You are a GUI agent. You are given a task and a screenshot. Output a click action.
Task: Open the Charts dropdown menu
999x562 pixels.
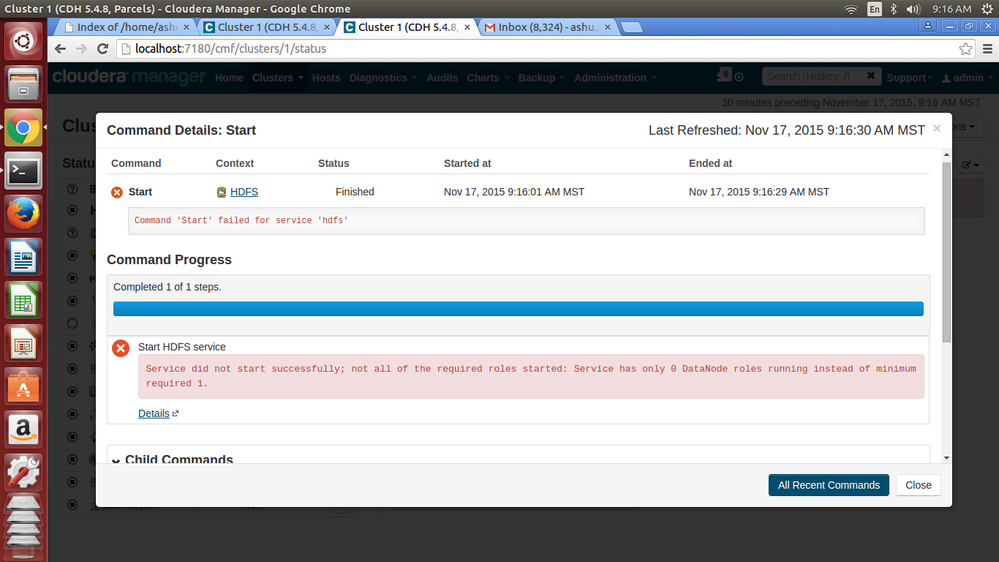pos(488,78)
